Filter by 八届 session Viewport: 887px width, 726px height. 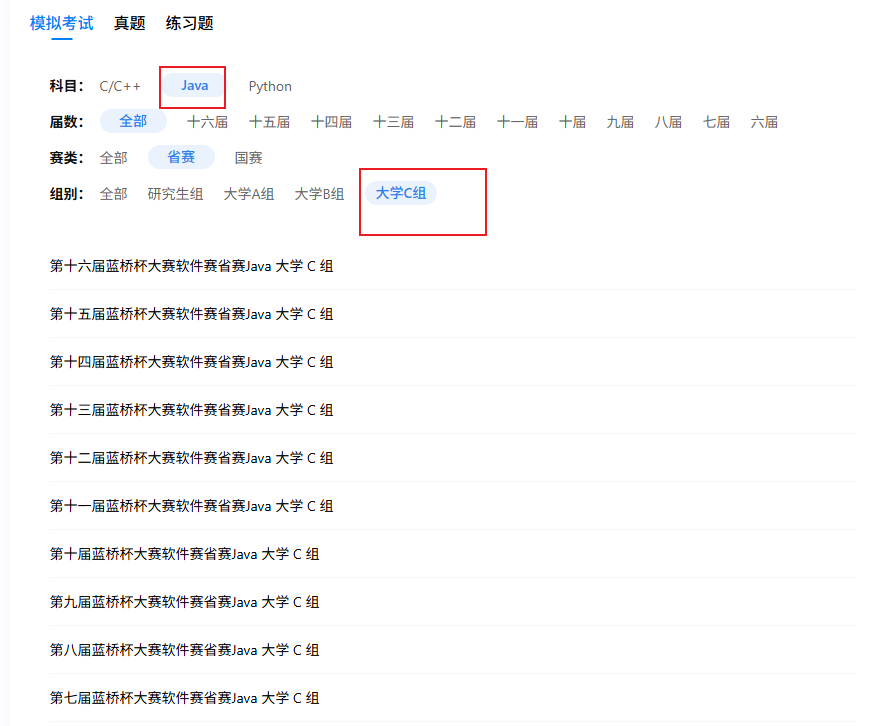[668, 122]
